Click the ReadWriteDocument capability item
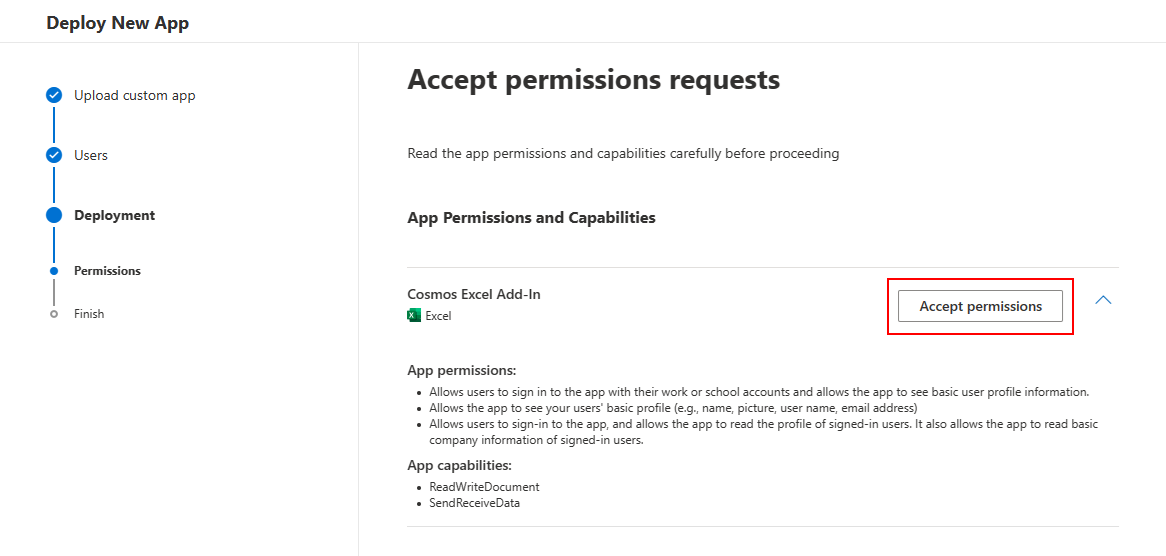 [x=484, y=487]
